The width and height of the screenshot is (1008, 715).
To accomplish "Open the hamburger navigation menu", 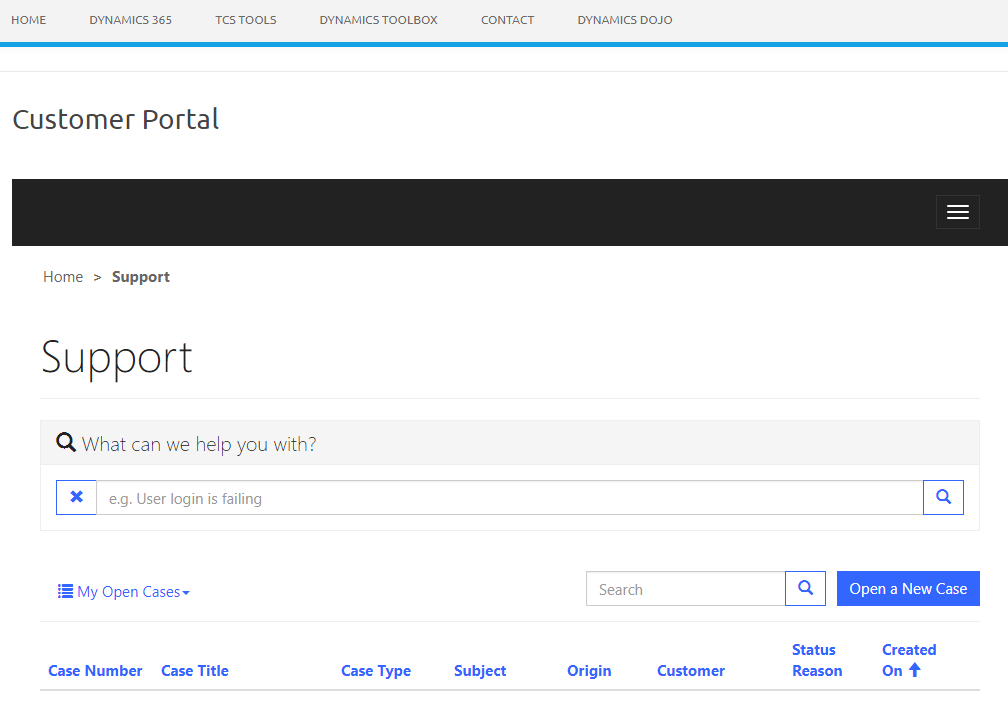I will pos(957,212).
